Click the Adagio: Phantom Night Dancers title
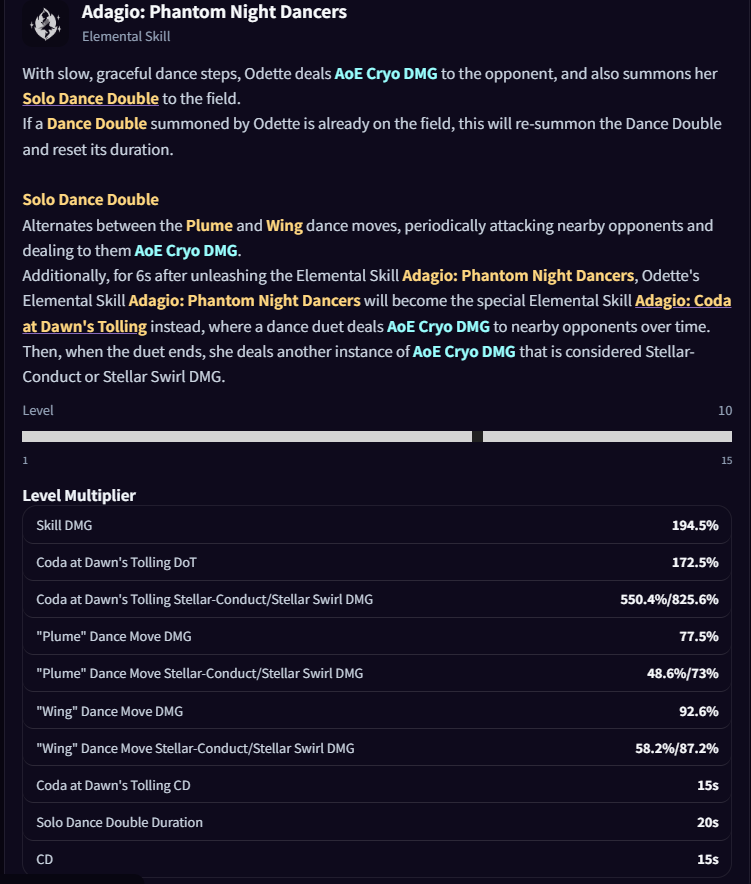The width and height of the screenshot is (751, 884). (214, 12)
